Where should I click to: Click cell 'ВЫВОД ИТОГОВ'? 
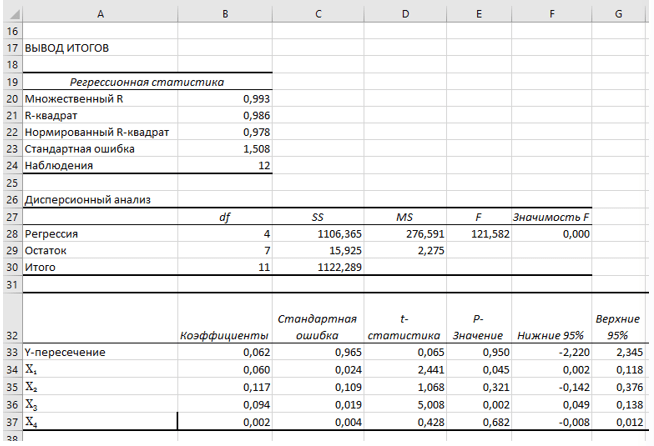pos(100,48)
